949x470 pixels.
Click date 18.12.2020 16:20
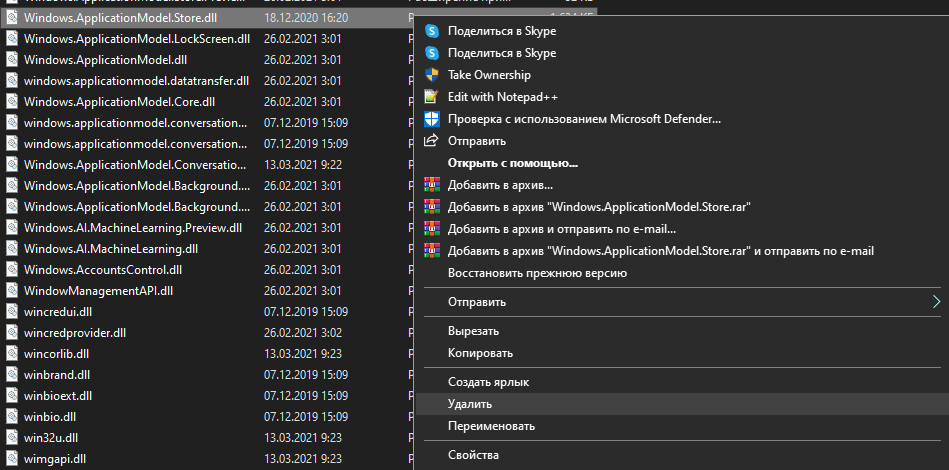306,18
